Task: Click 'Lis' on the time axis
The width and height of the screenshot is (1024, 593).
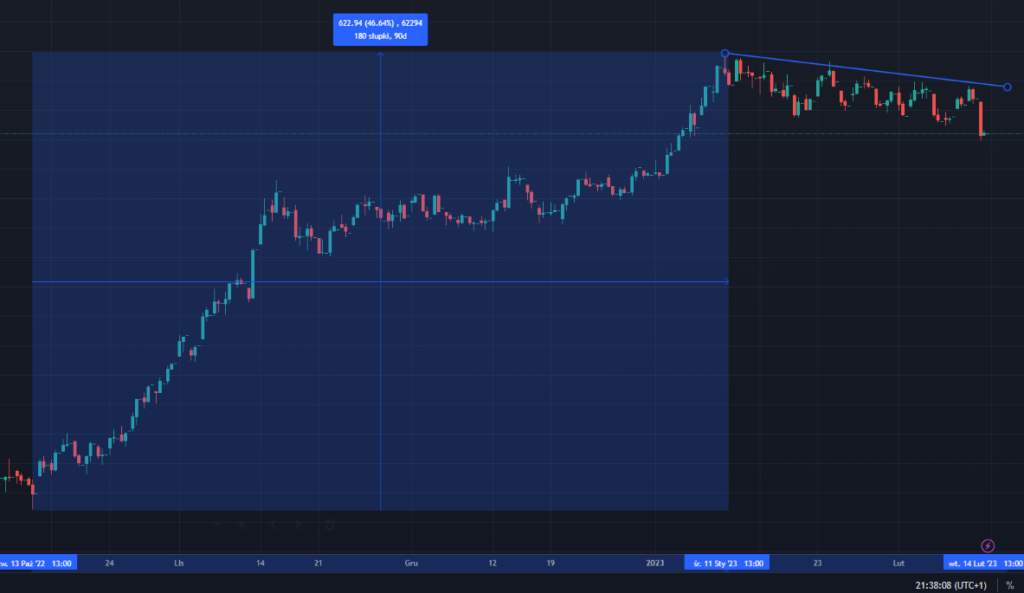Action: click(179, 563)
